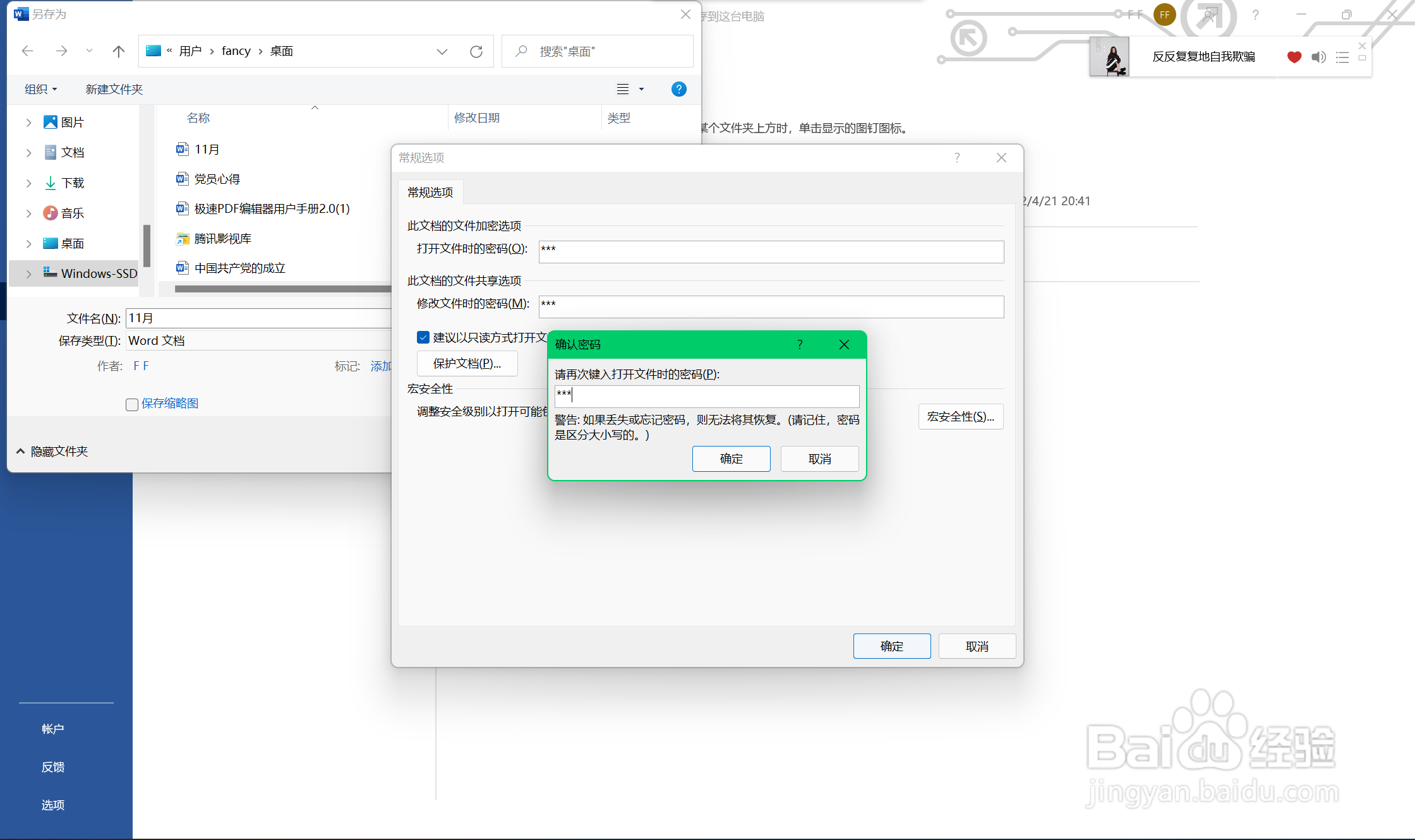Viewport: 1415px width, 840px height.
Task: Cancel the 确认密码 dialog
Action: pos(819,459)
